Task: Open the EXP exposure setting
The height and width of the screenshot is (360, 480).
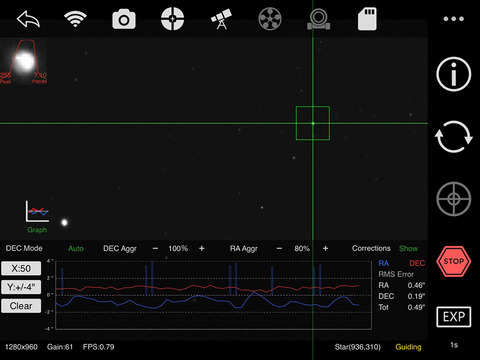Action: click(453, 317)
